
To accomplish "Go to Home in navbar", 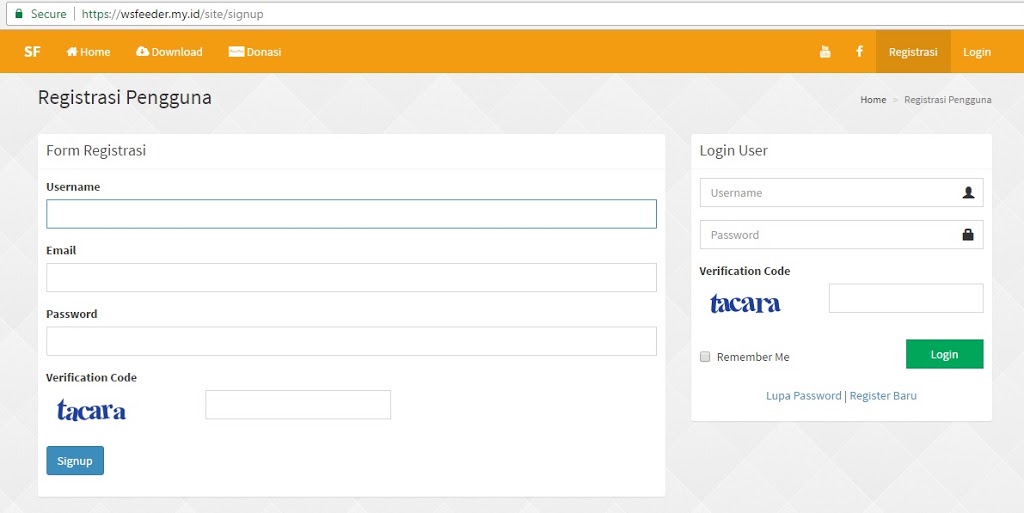I will pos(88,52).
